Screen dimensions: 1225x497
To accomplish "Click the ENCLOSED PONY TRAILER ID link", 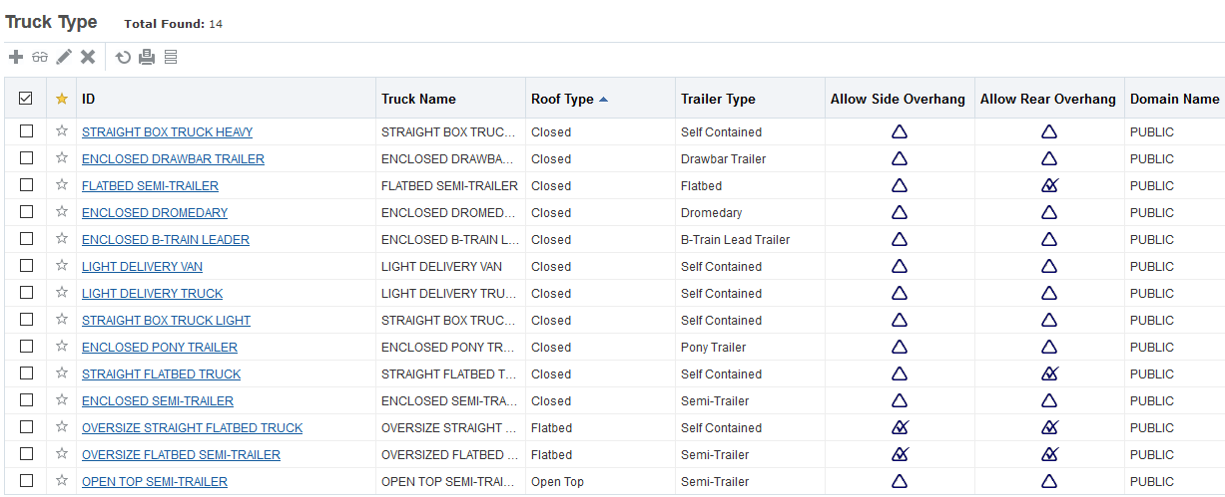I will (x=160, y=348).
